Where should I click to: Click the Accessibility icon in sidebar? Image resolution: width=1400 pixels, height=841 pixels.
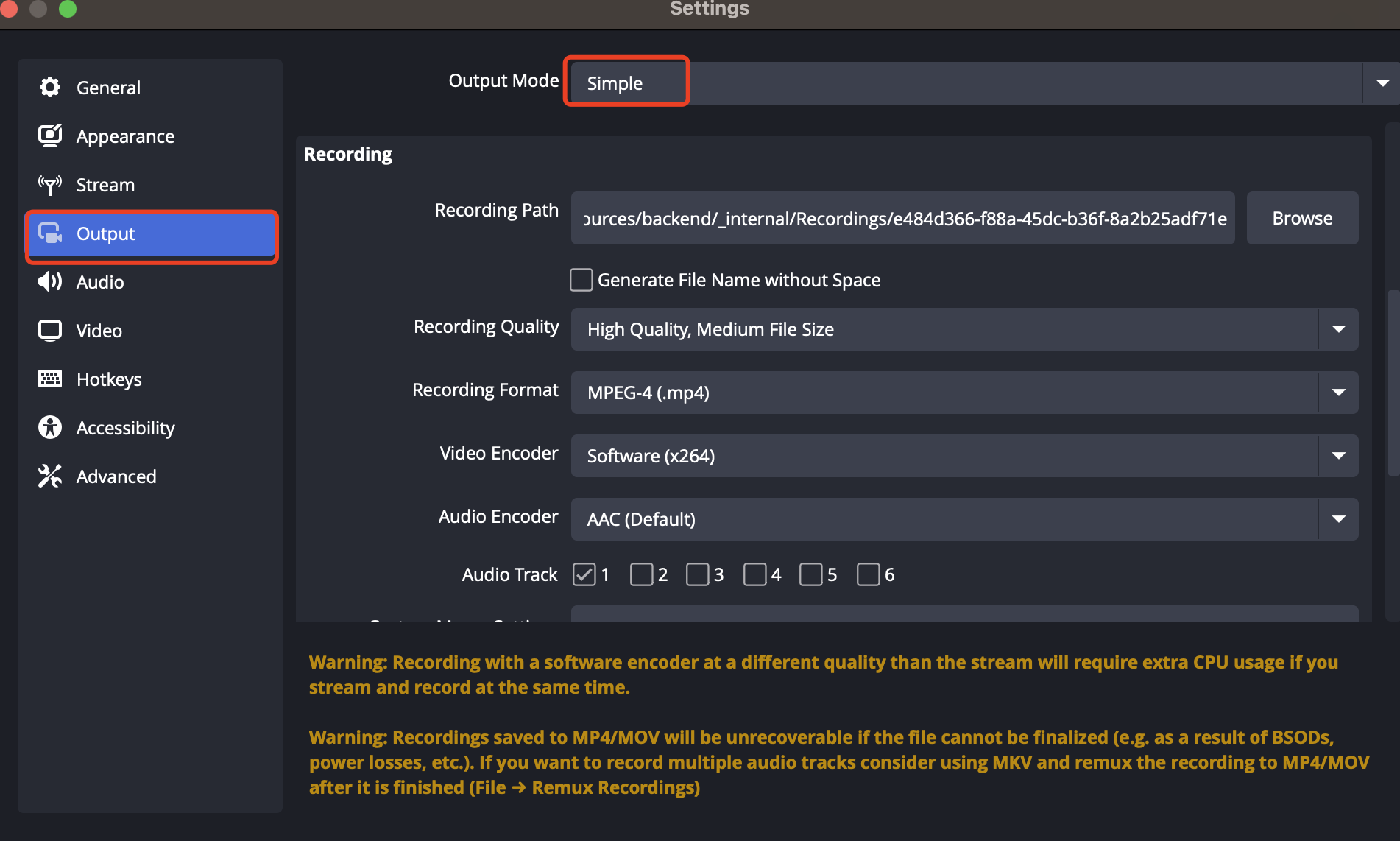[50, 428]
